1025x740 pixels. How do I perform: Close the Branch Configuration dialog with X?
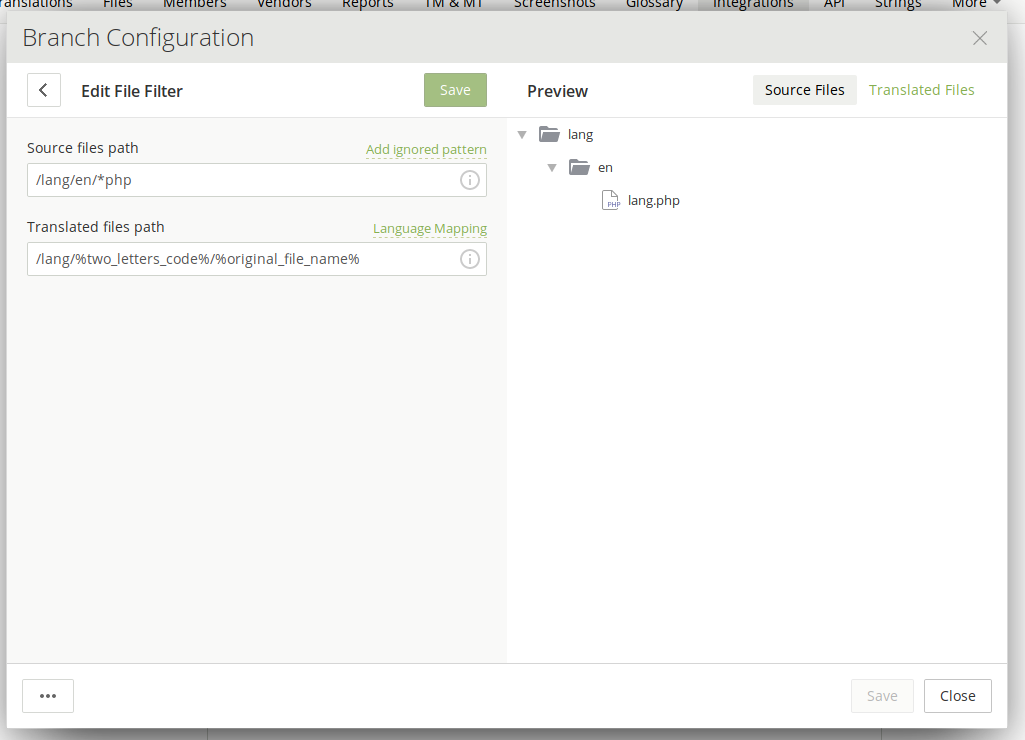pos(979,39)
